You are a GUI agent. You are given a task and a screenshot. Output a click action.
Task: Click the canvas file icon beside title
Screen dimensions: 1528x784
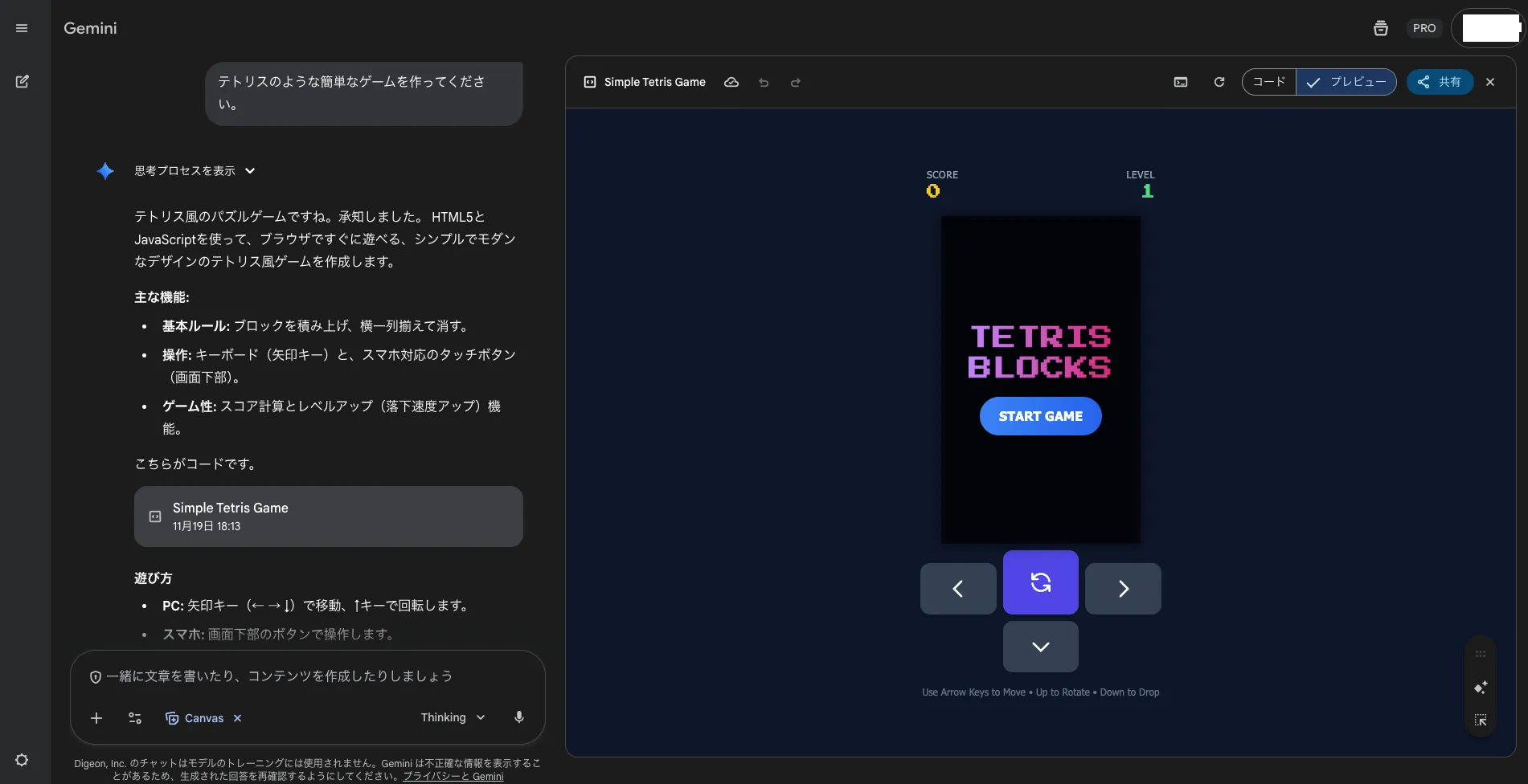click(590, 82)
